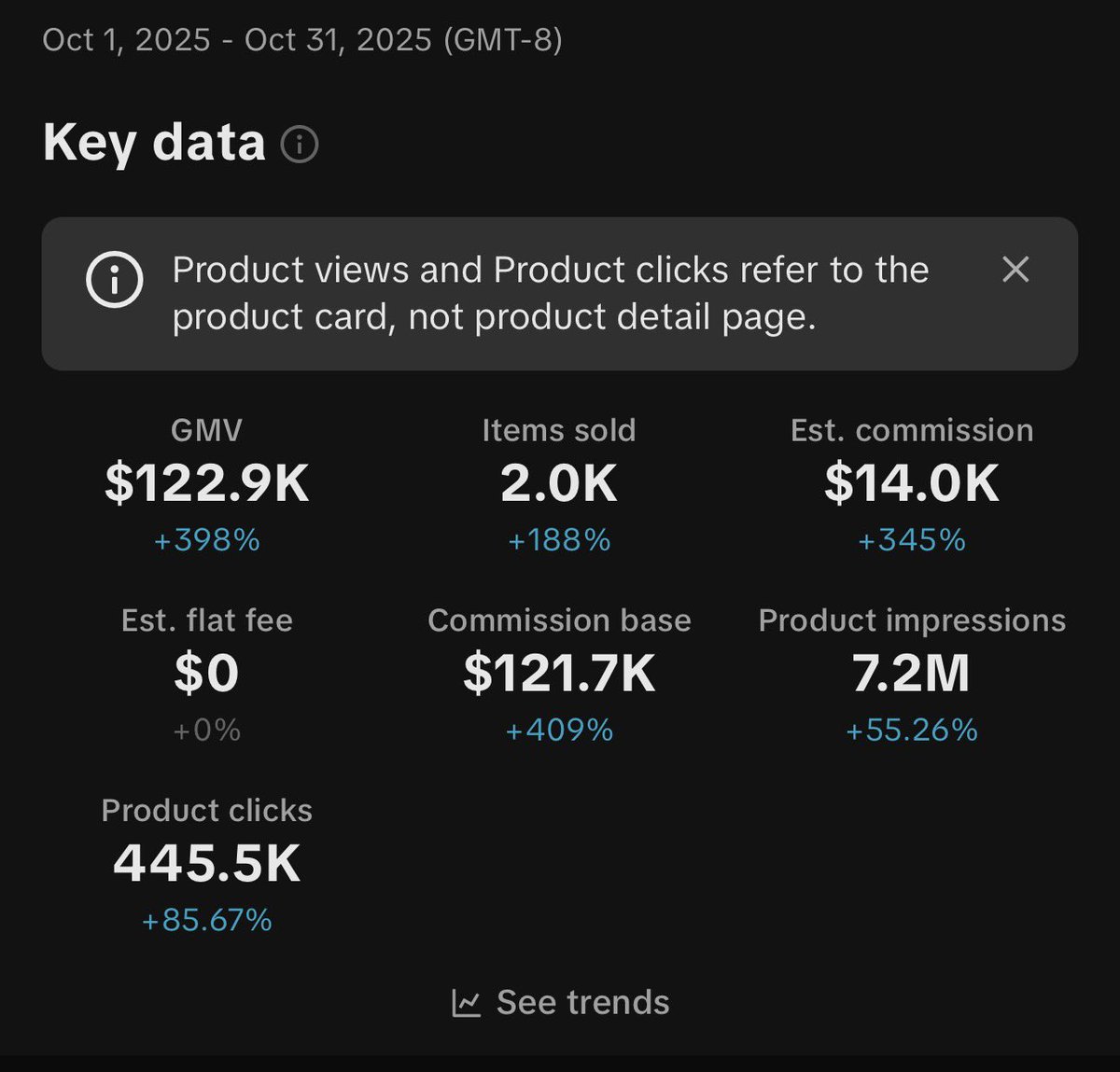Click the circled info icon in banner

pyautogui.click(x=114, y=279)
